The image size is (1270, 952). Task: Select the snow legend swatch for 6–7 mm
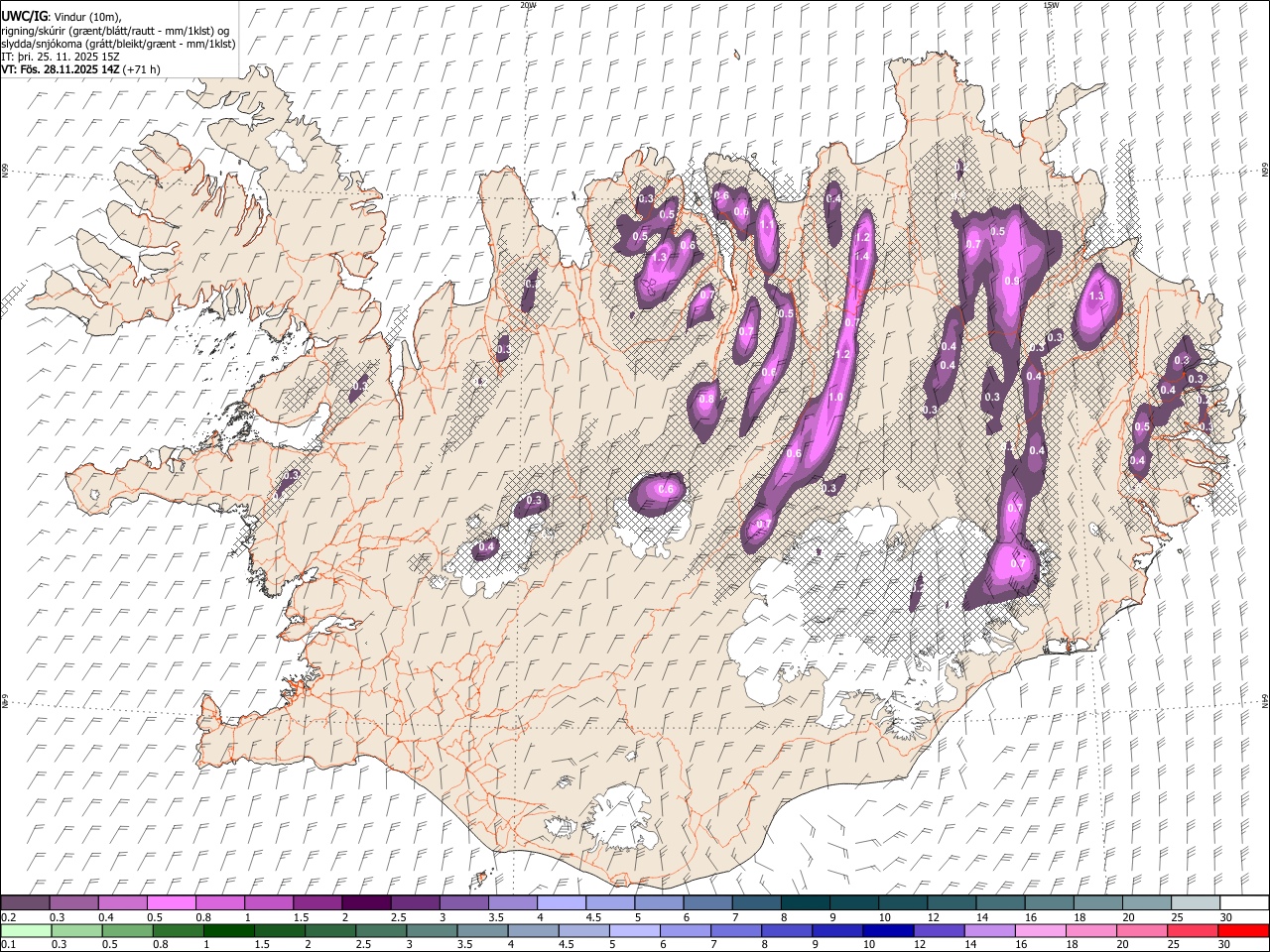[707, 902]
